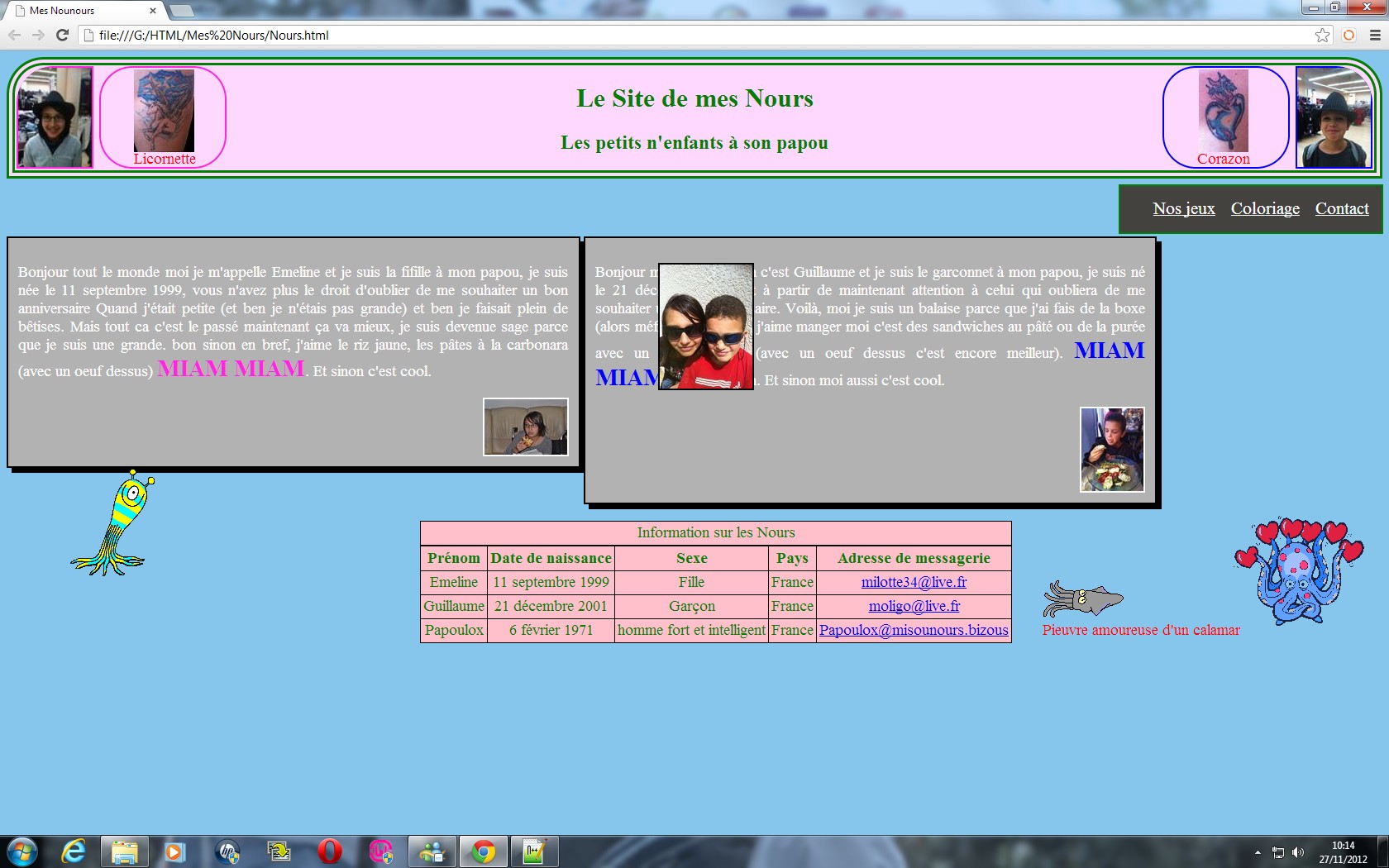This screenshot has height=868, width=1389.
Task: Click the Show Desktop button beside the clock
Action: coord(1382,851)
